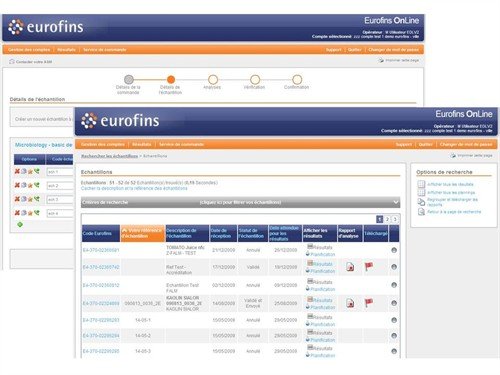This screenshot has height=375, width=500.
Task: Open Gestion des comptes menu in front window
Action: [103, 144]
